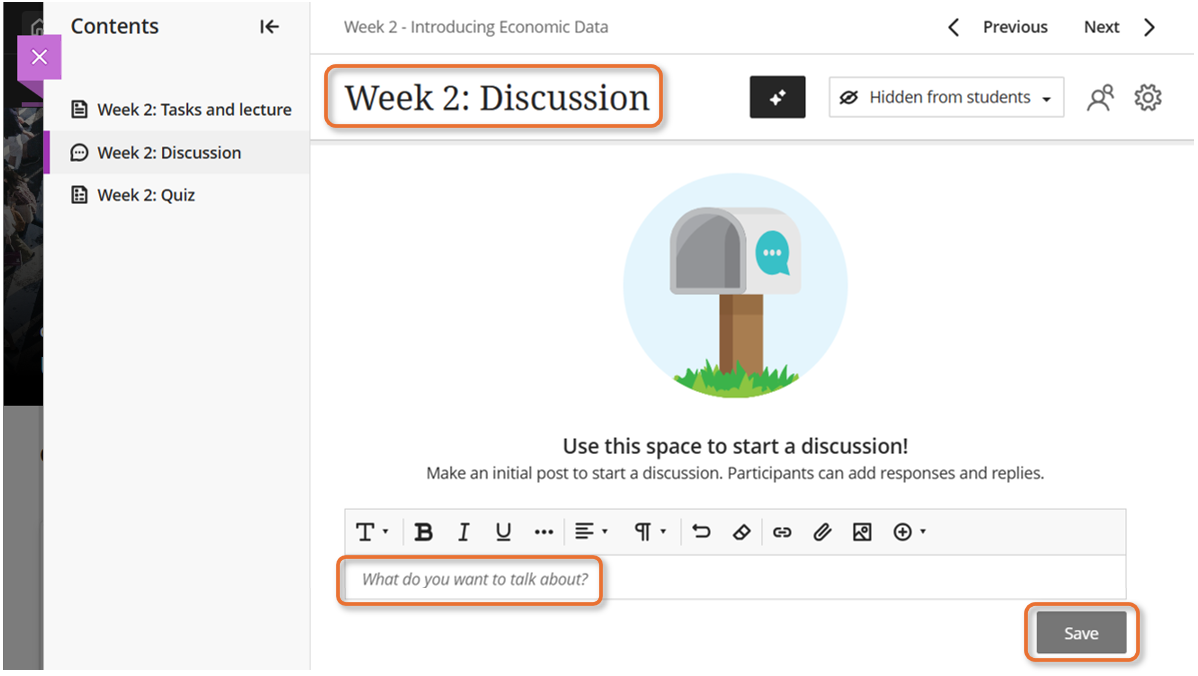This screenshot has width=1198, height=676.
Task: Open the AI sparkle generate button
Action: click(x=777, y=98)
